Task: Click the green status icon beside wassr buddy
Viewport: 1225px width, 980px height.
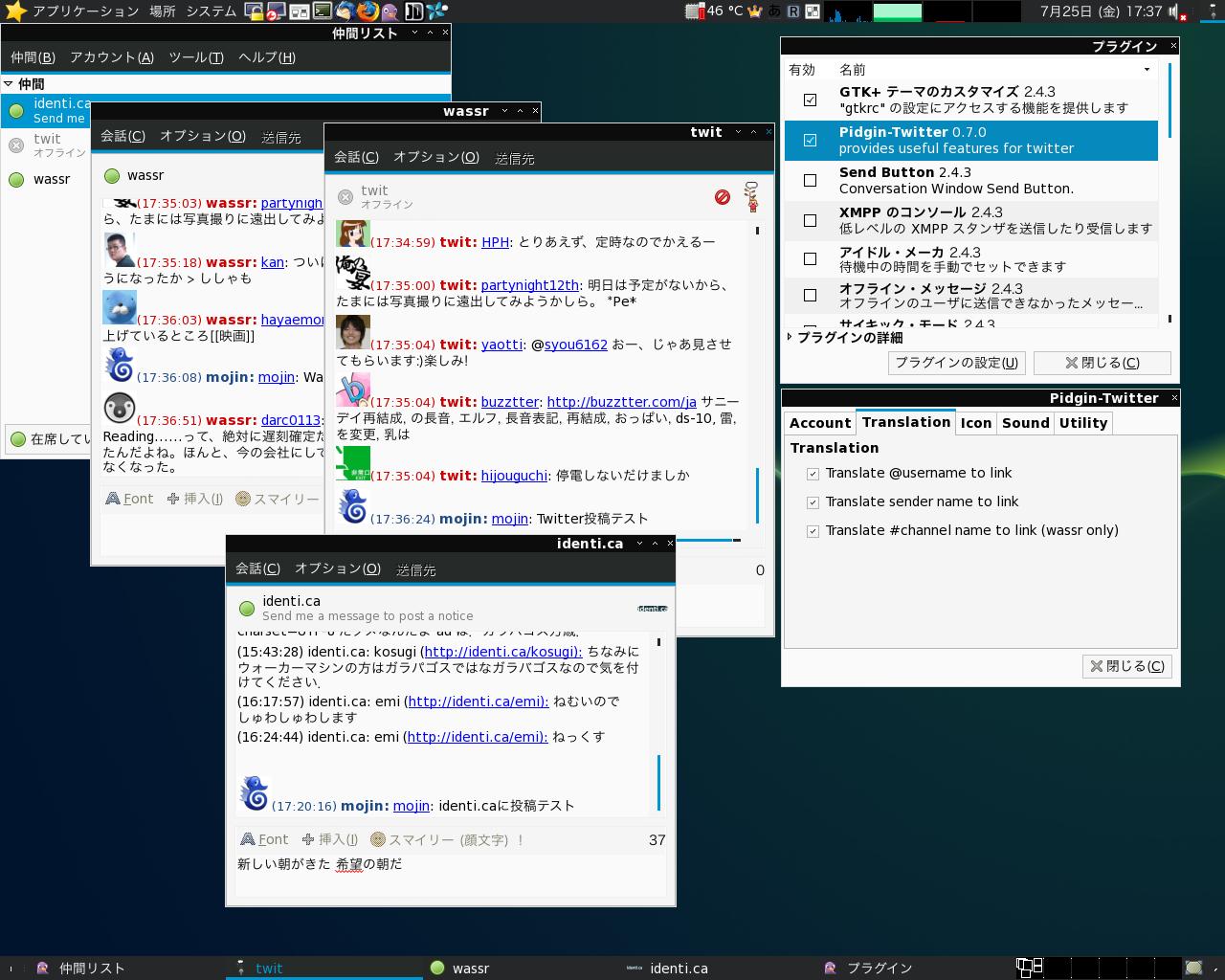Action: coord(16,179)
